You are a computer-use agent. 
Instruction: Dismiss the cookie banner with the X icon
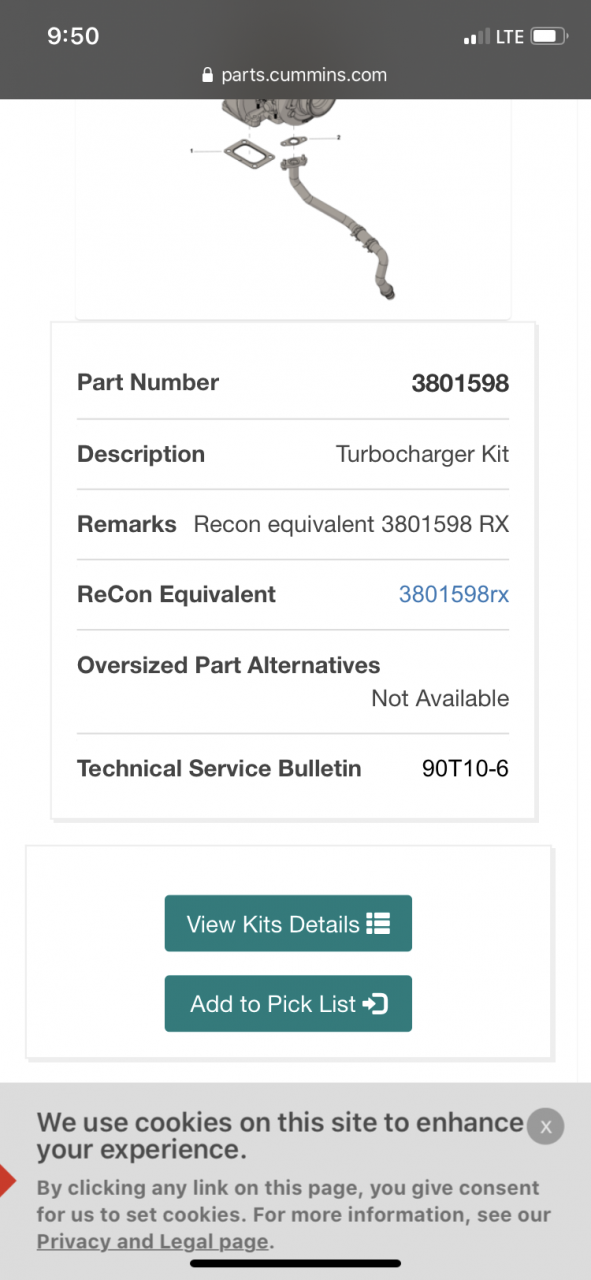[545, 1126]
